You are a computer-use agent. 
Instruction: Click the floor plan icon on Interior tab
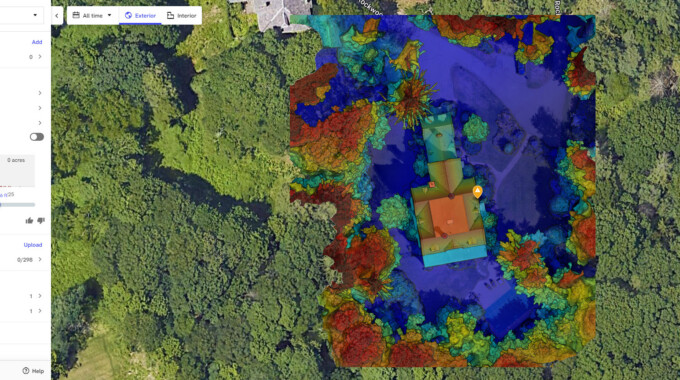pyautogui.click(x=170, y=15)
